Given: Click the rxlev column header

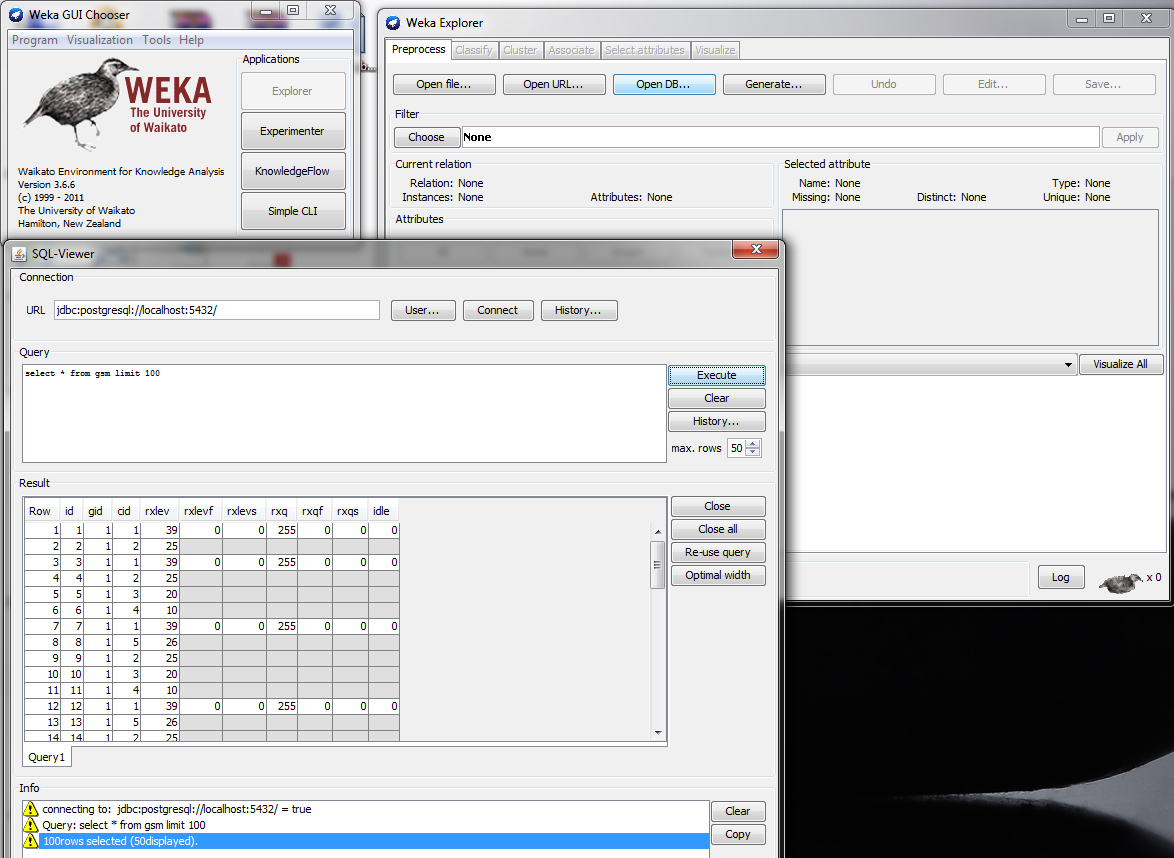Looking at the screenshot, I should (x=157, y=511).
